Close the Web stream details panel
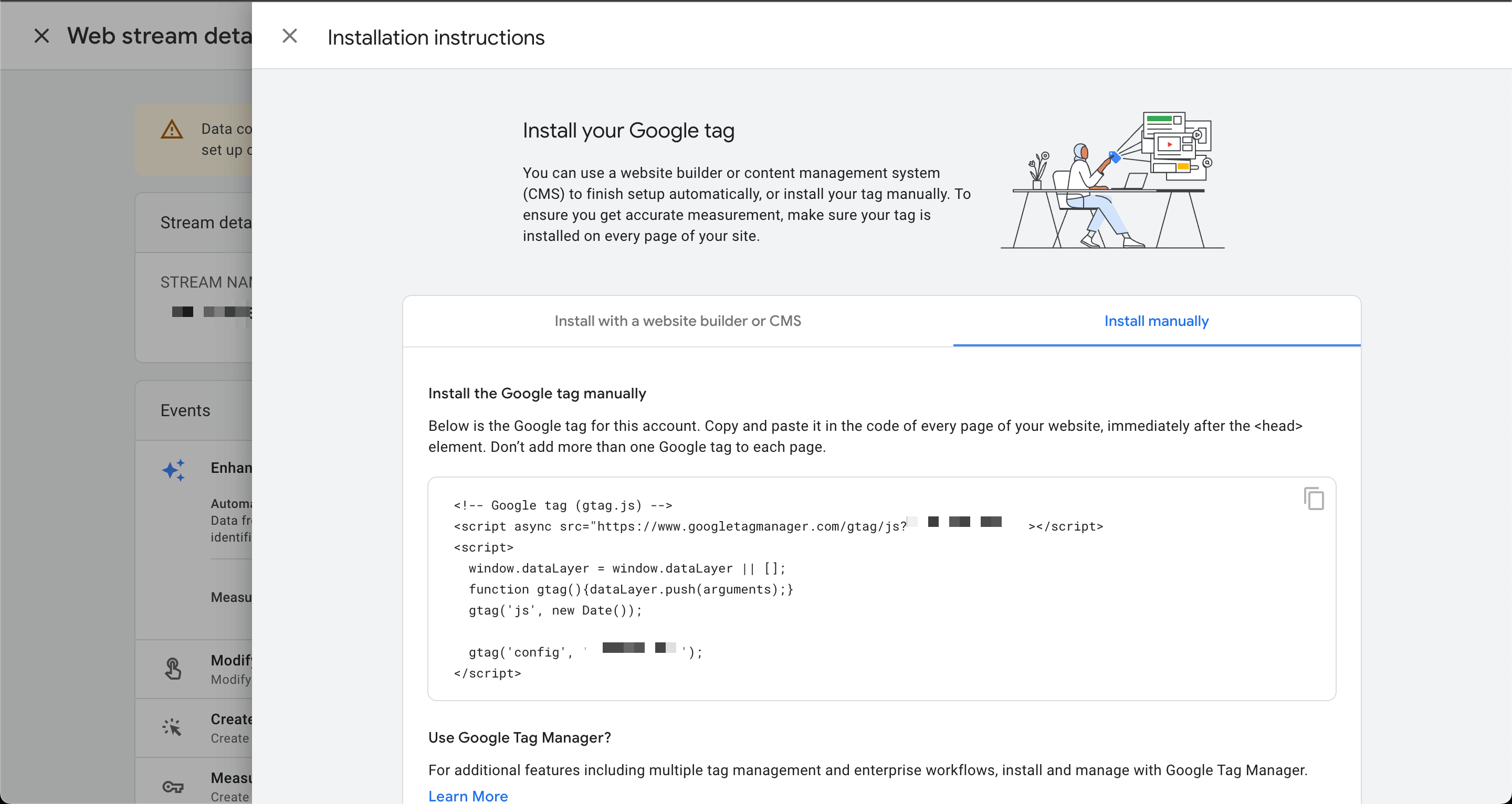 [x=41, y=35]
